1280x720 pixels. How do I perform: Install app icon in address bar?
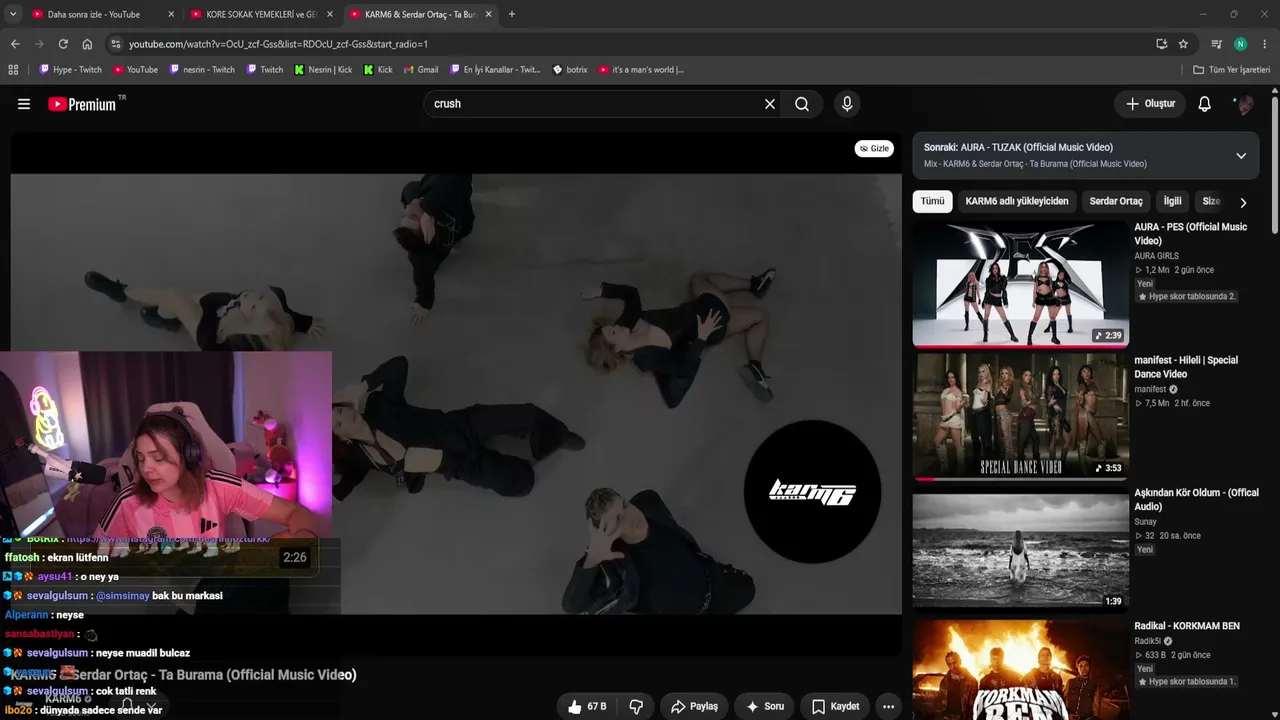click(x=1161, y=44)
